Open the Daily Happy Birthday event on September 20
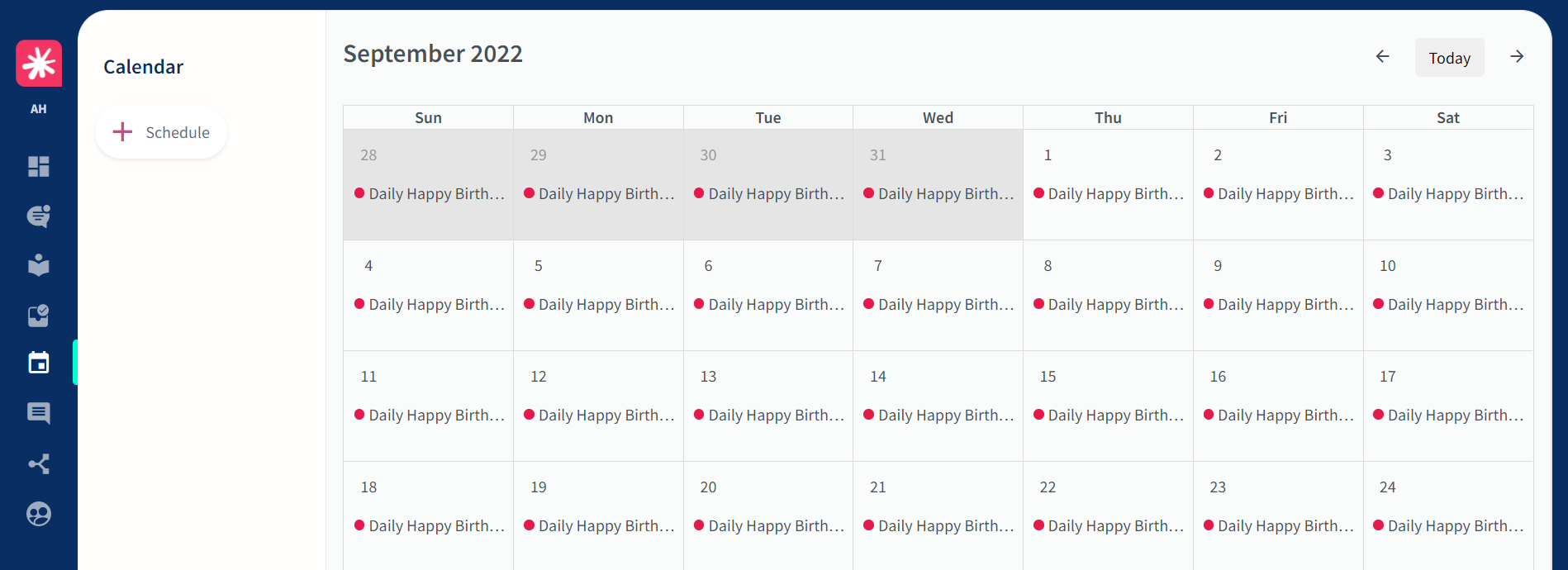The image size is (1568, 570). tap(768, 525)
